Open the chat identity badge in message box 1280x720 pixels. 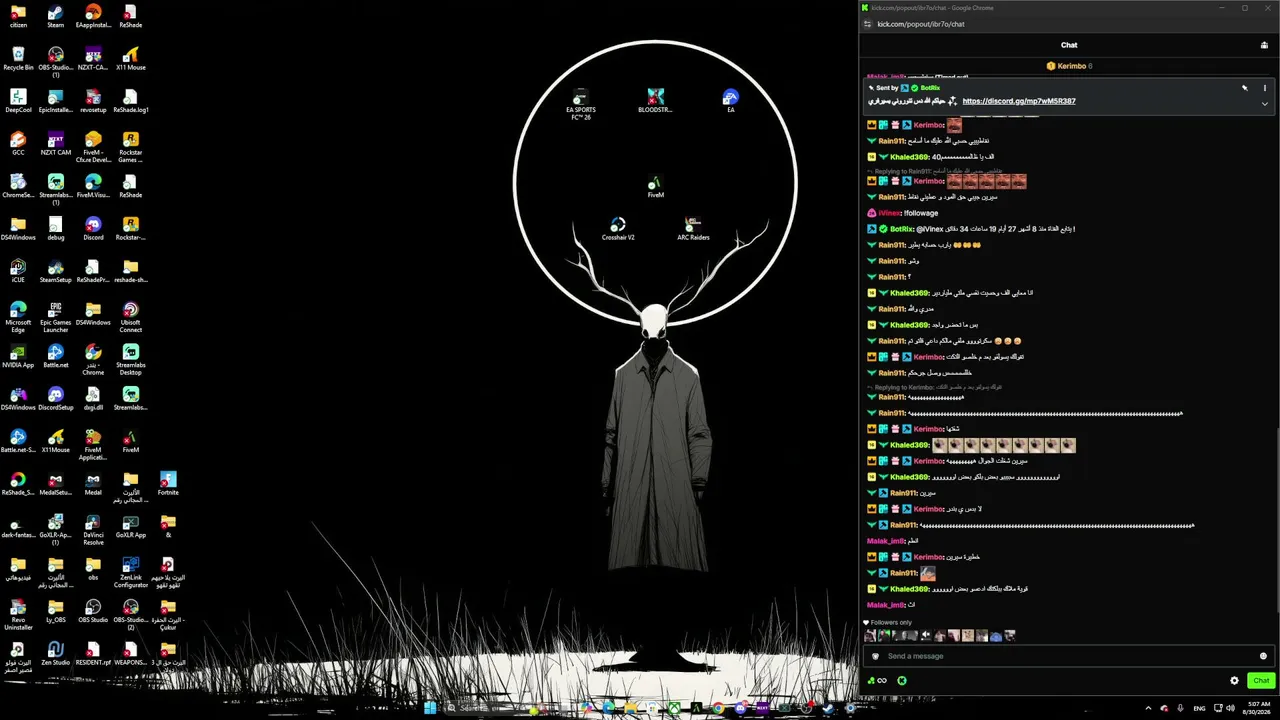876,656
